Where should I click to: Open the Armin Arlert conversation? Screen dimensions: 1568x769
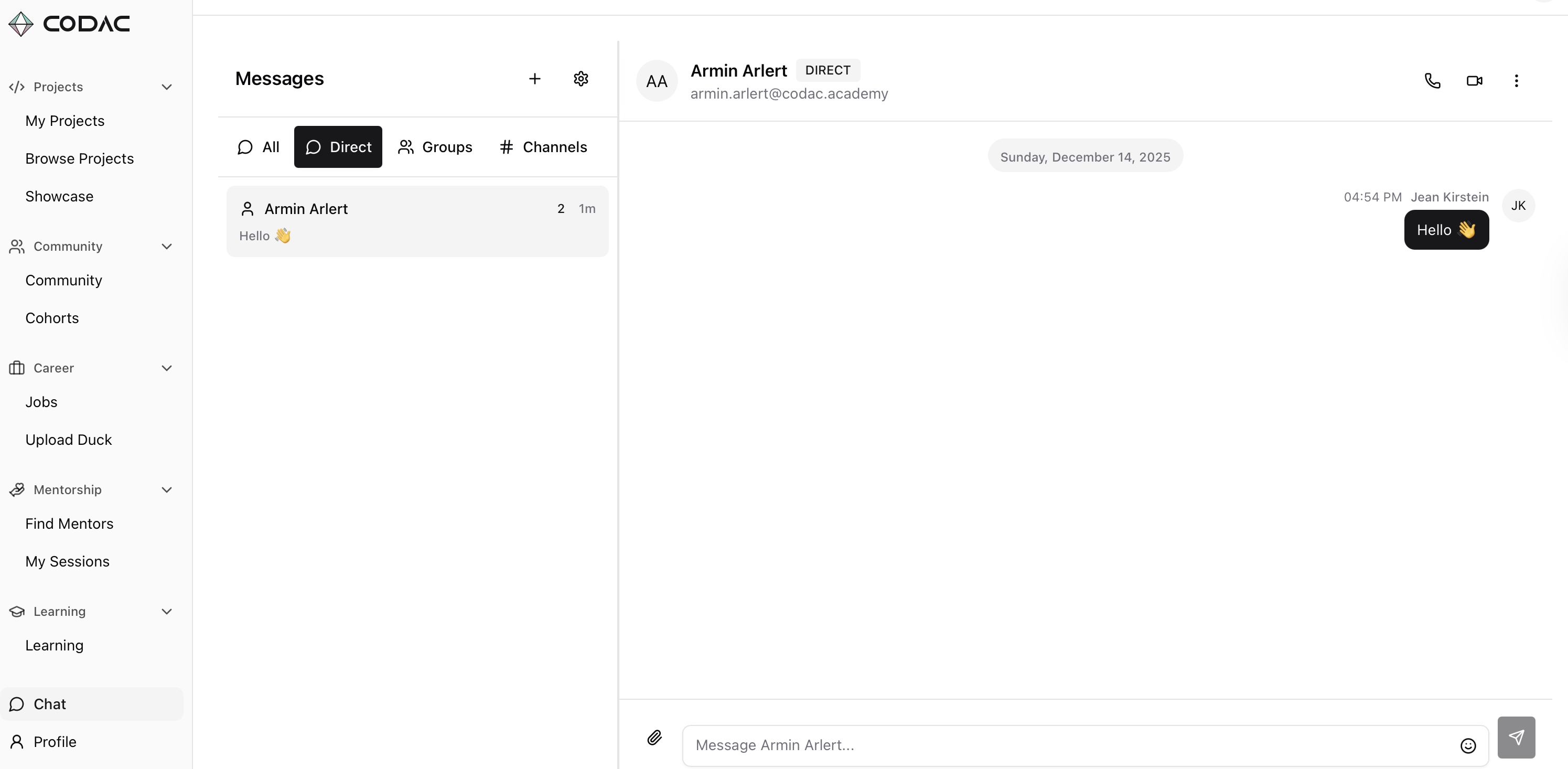pos(417,222)
